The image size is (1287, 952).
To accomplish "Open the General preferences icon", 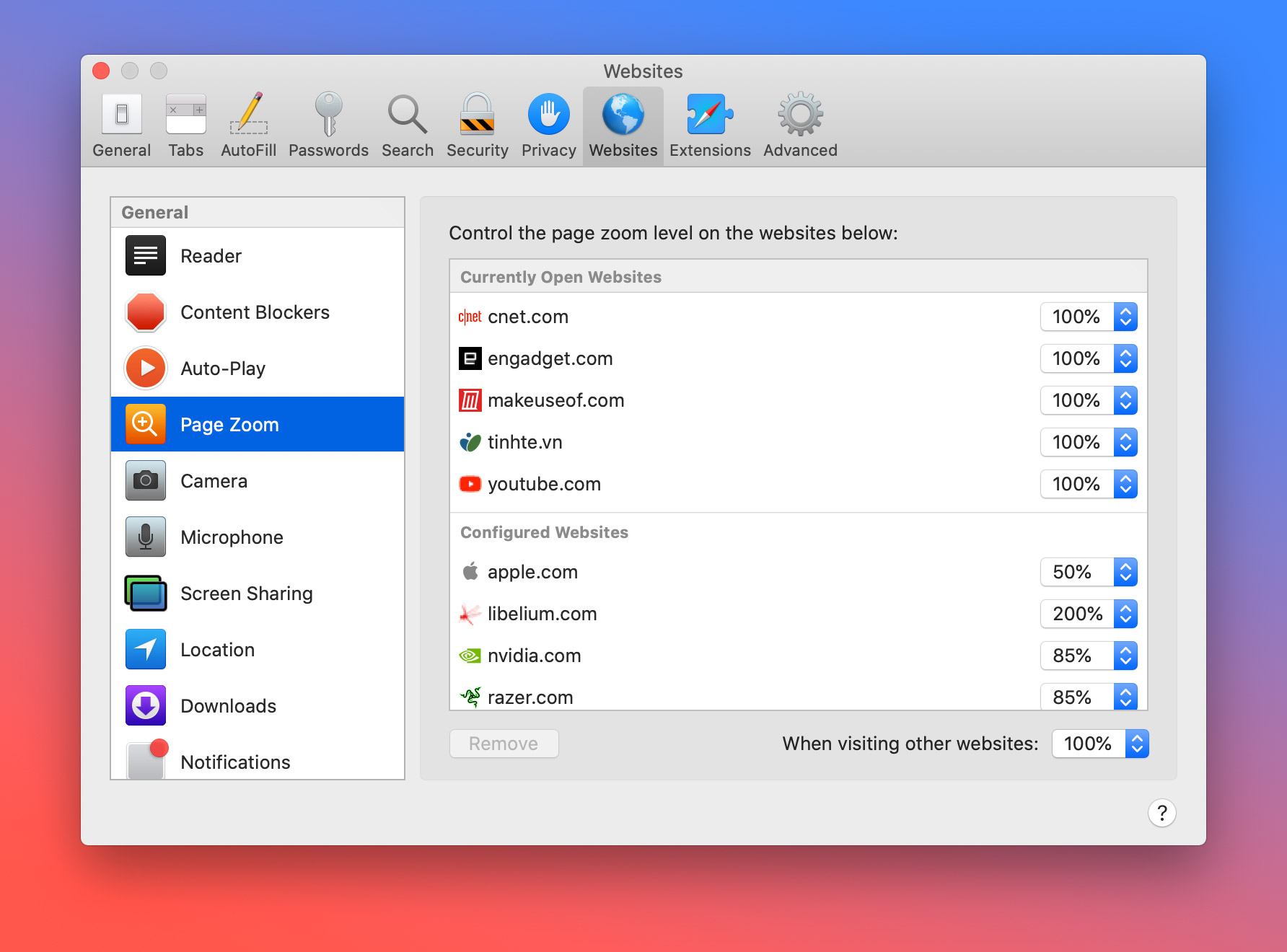I will coord(121,115).
